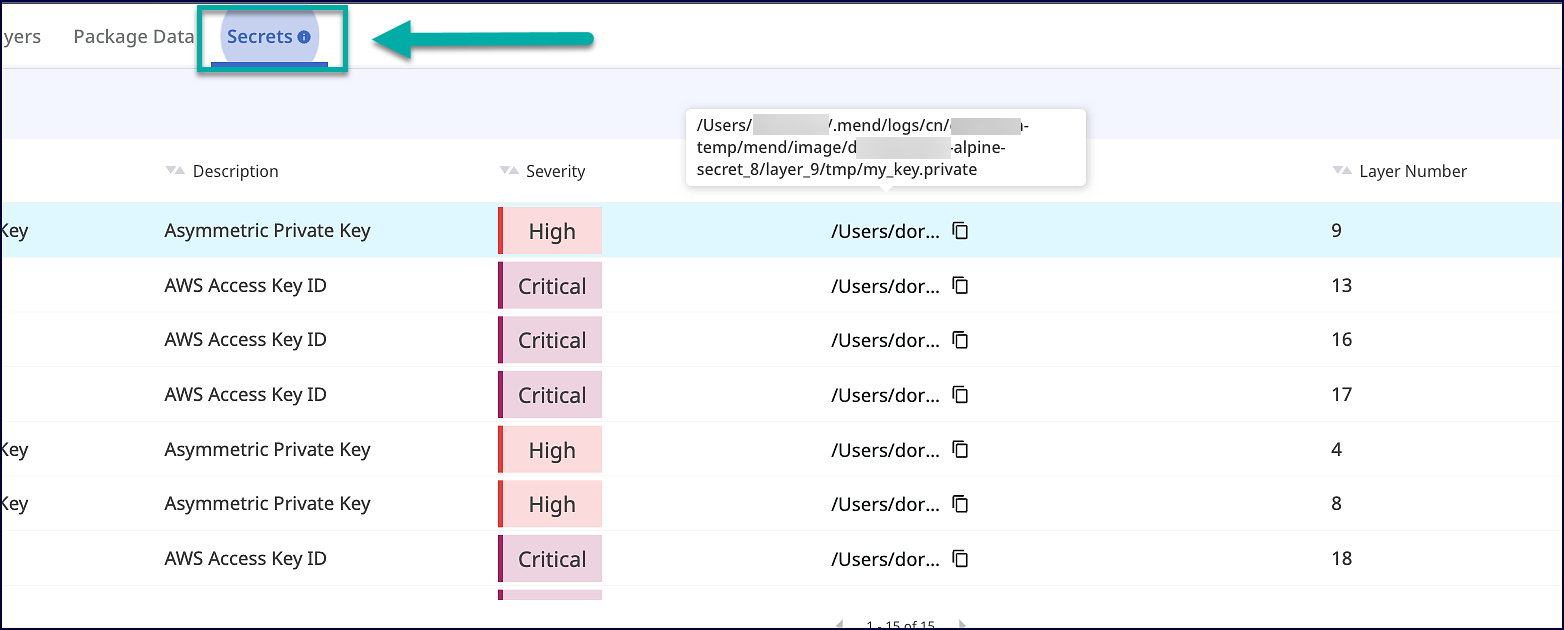This screenshot has height=630, width=1564.
Task: Click the Critical severity badge for layer 16
Action: [551, 340]
